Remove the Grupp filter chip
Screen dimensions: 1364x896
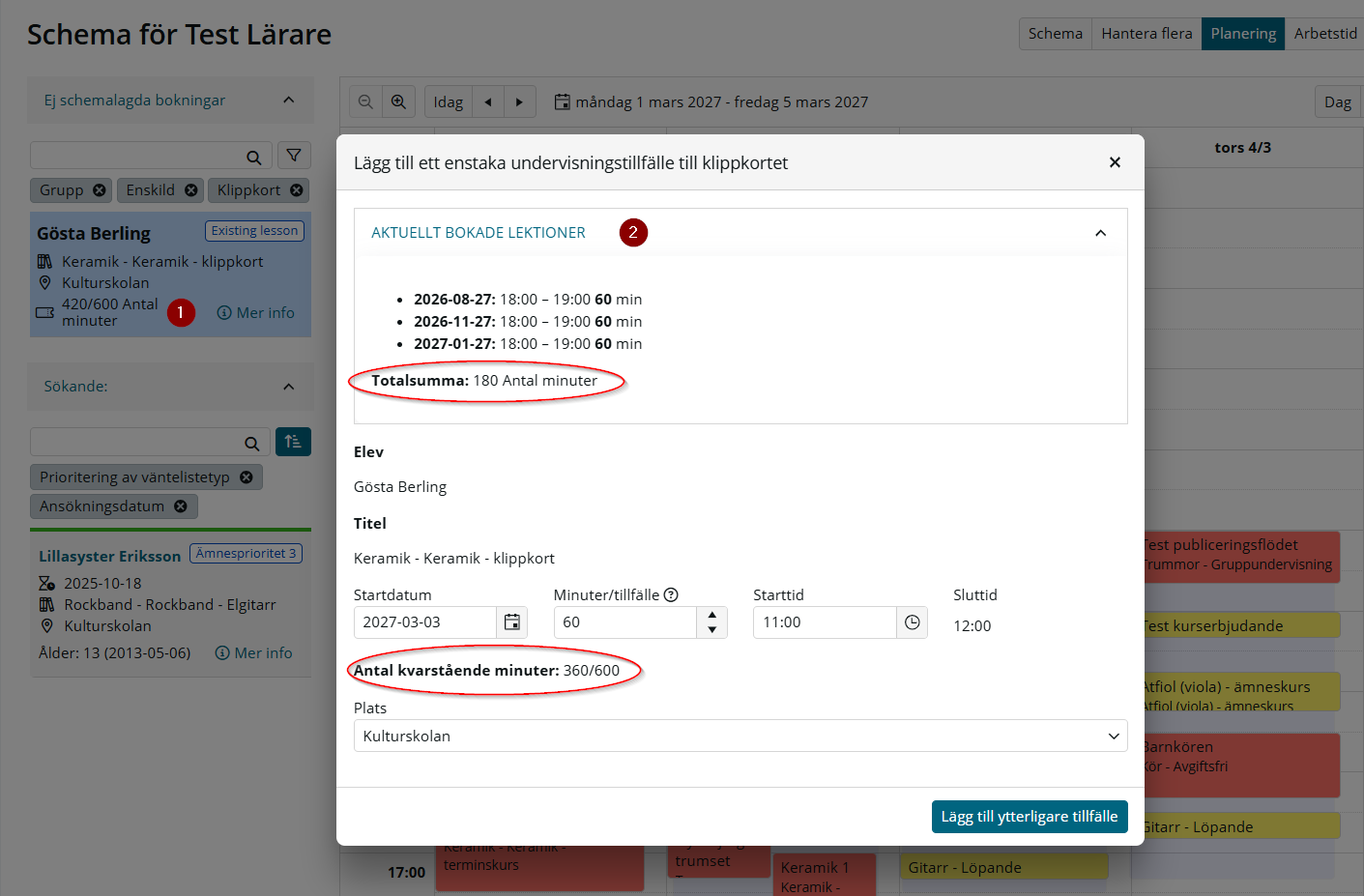[99, 190]
